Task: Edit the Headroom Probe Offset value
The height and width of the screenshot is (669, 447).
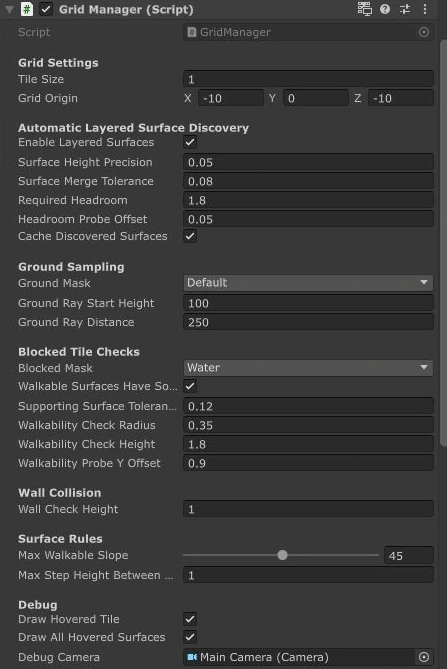Action: pyautogui.click(x=308, y=219)
